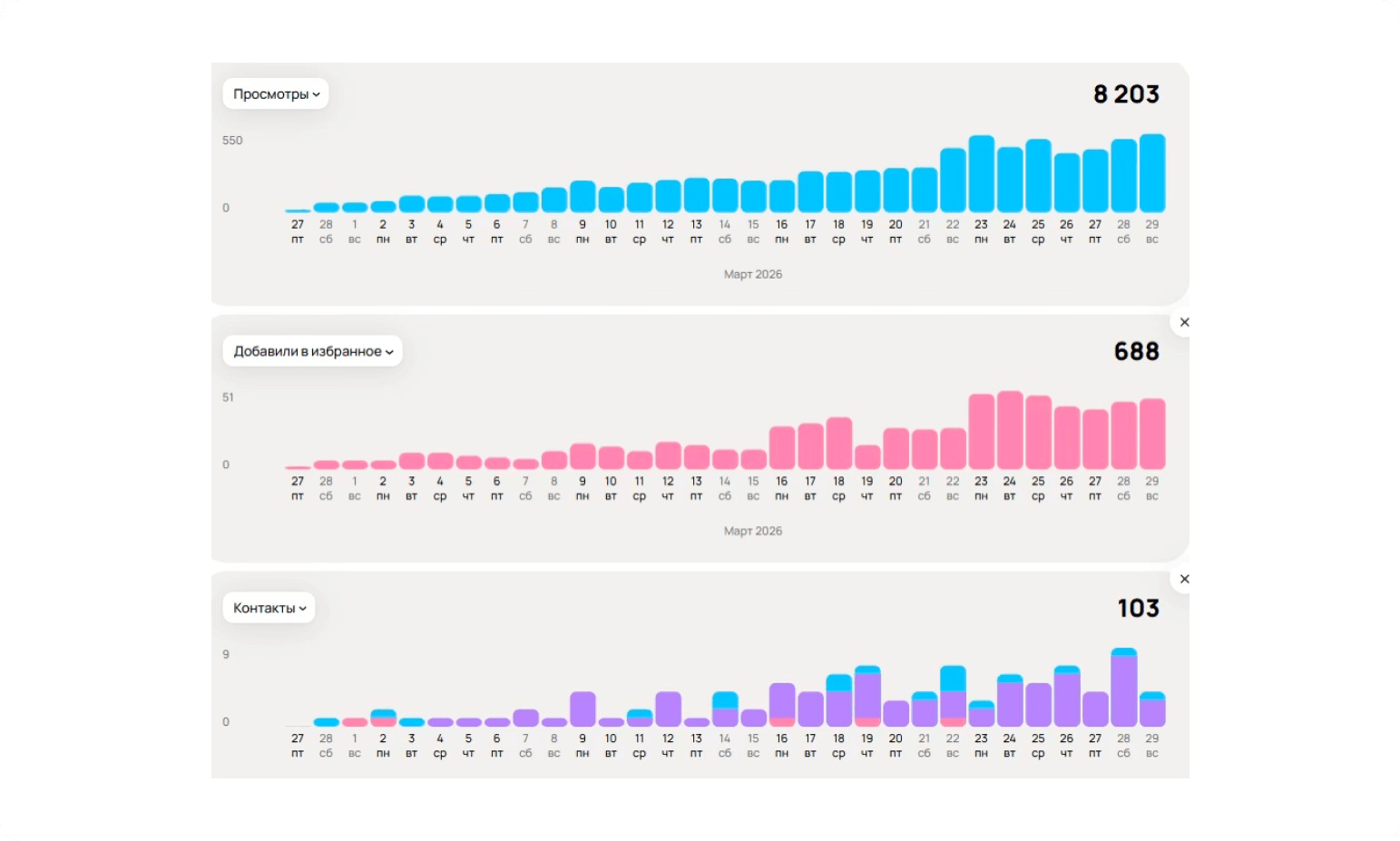This screenshot has height=841, width=1400.
Task: Click the contacts total 103
Action: click(1138, 608)
